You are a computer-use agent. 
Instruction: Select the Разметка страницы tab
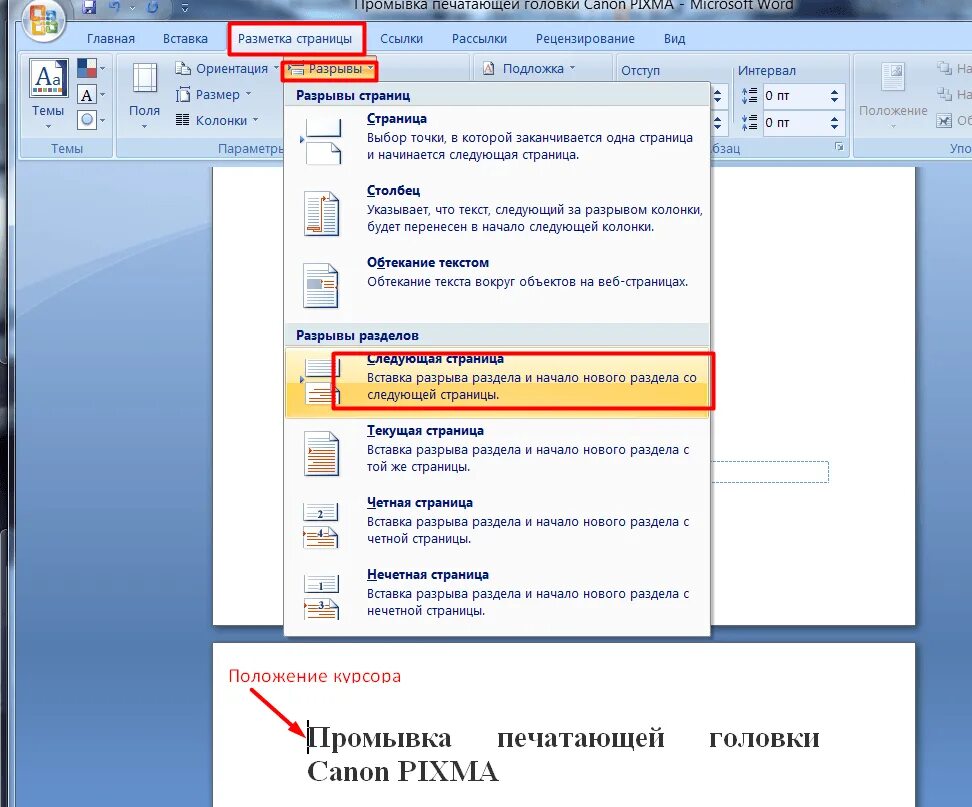tap(295, 38)
